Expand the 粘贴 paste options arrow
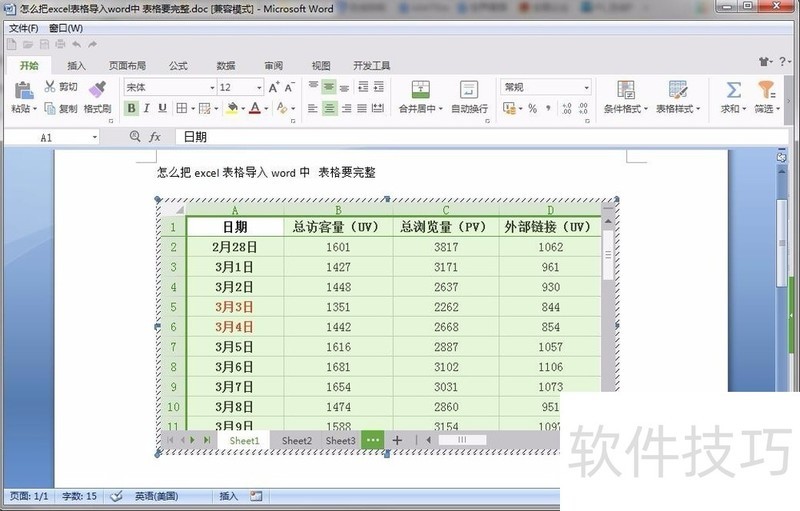The height and width of the screenshot is (511, 800). pyautogui.click(x=35, y=109)
